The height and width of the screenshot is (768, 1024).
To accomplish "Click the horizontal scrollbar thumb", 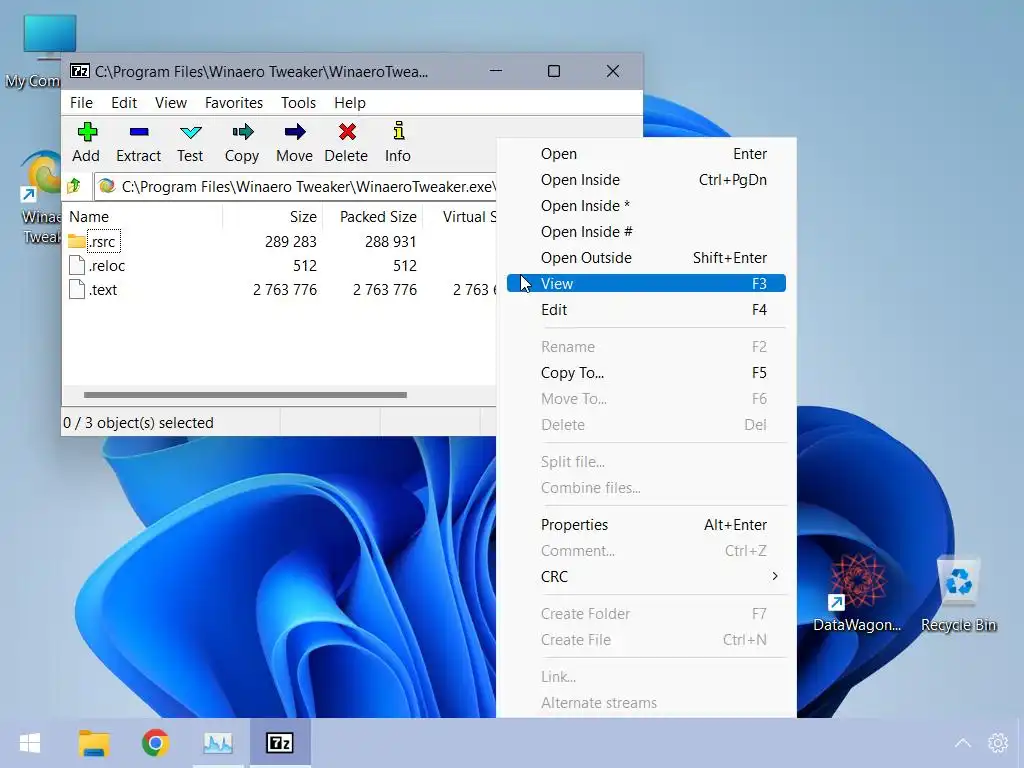I will pos(245,394).
